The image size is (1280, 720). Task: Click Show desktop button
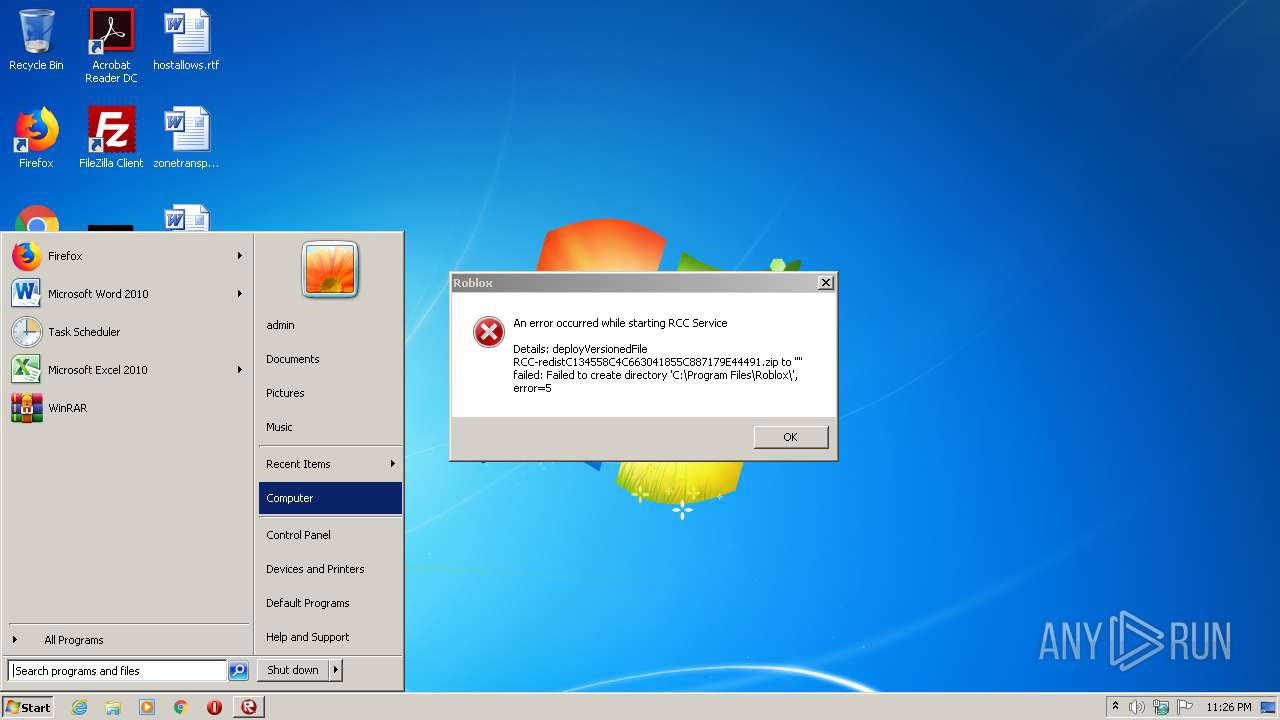tap(1269, 707)
